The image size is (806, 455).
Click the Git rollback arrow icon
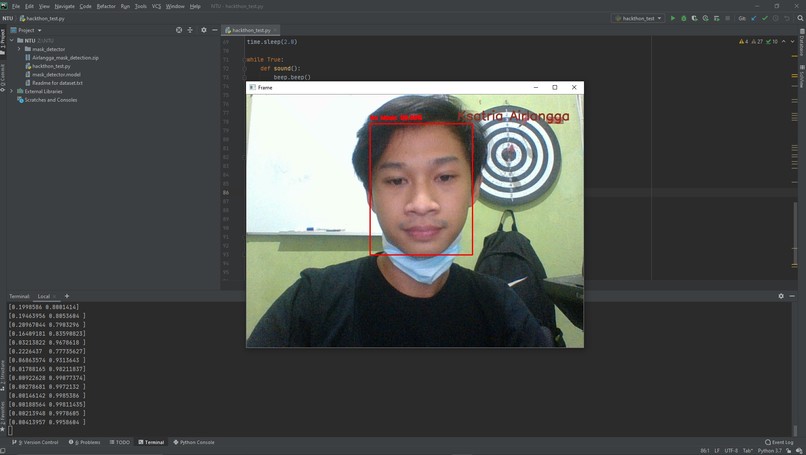click(x=786, y=18)
